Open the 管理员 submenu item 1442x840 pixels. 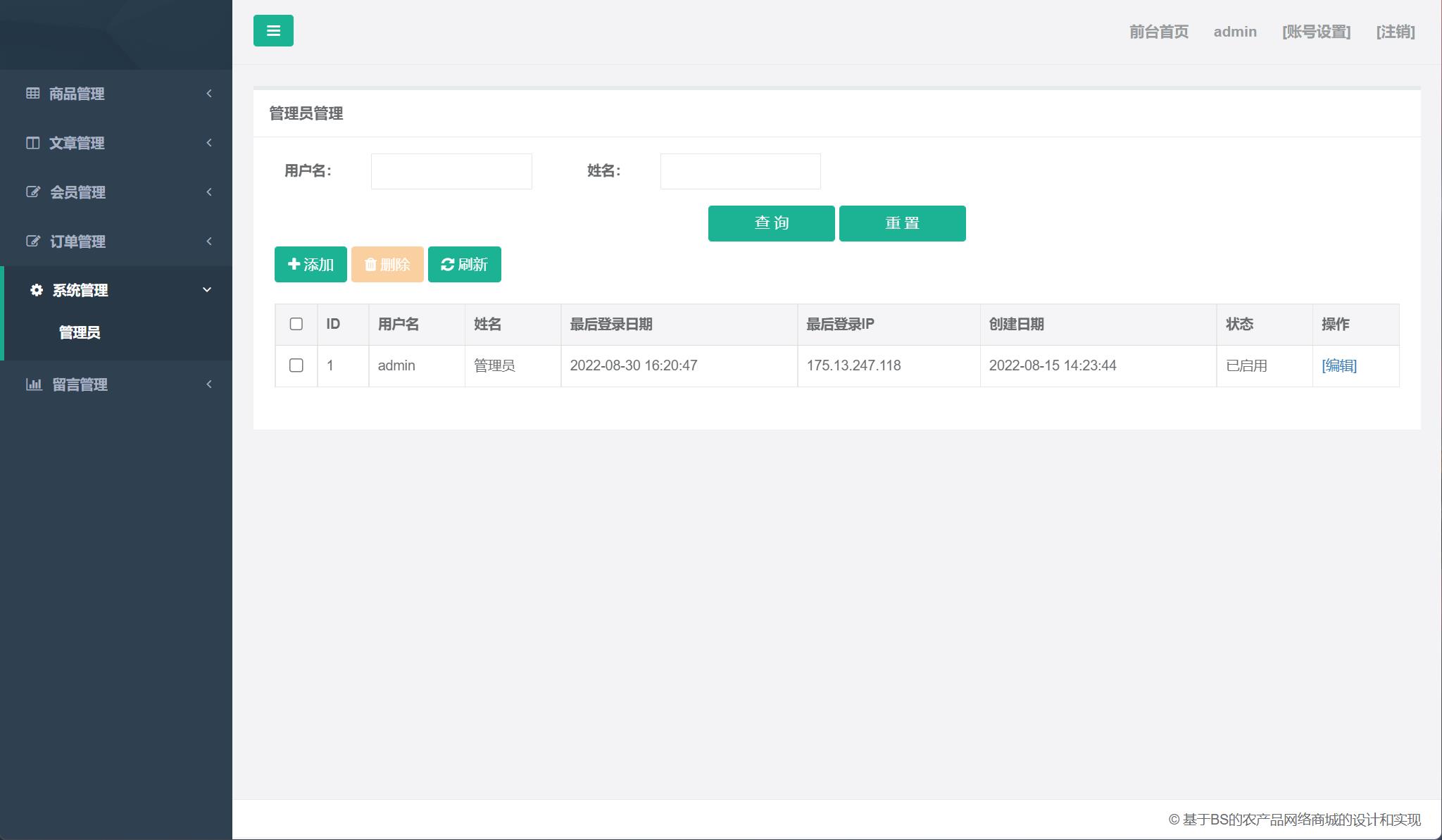pyautogui.click(x=78, y=333)
